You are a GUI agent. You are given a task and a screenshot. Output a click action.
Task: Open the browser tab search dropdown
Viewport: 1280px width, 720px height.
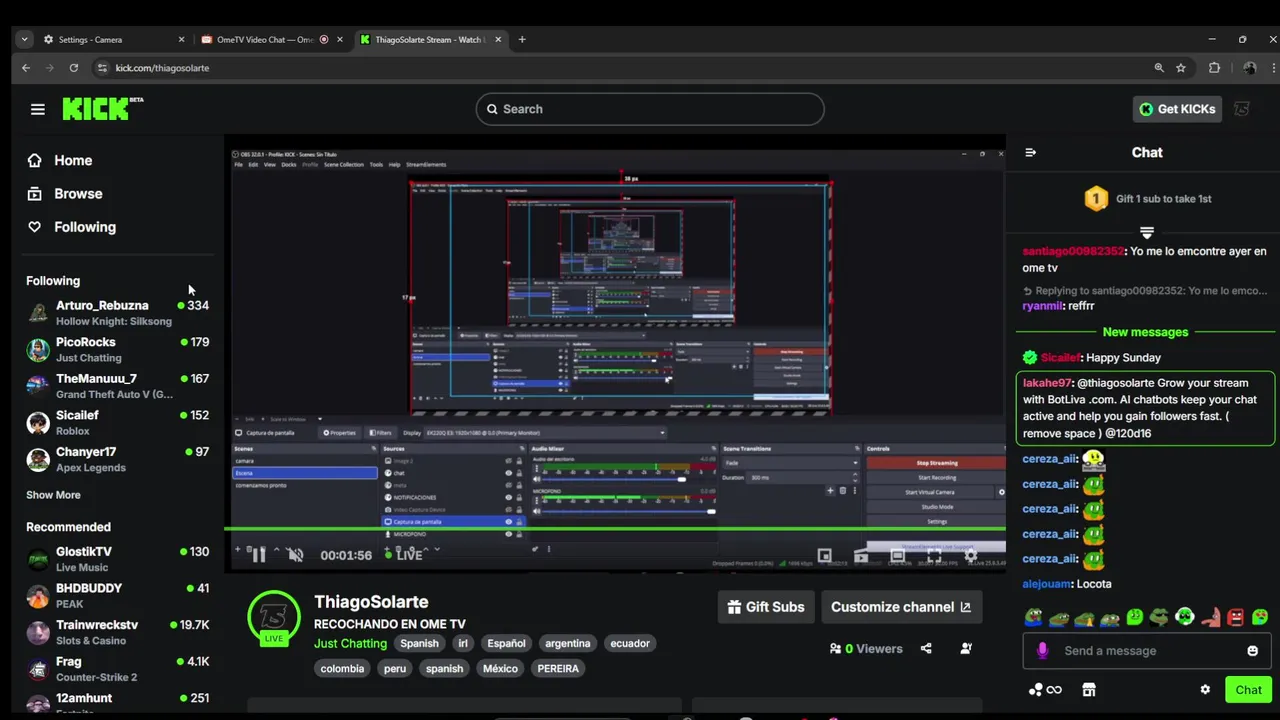[24, 40]
